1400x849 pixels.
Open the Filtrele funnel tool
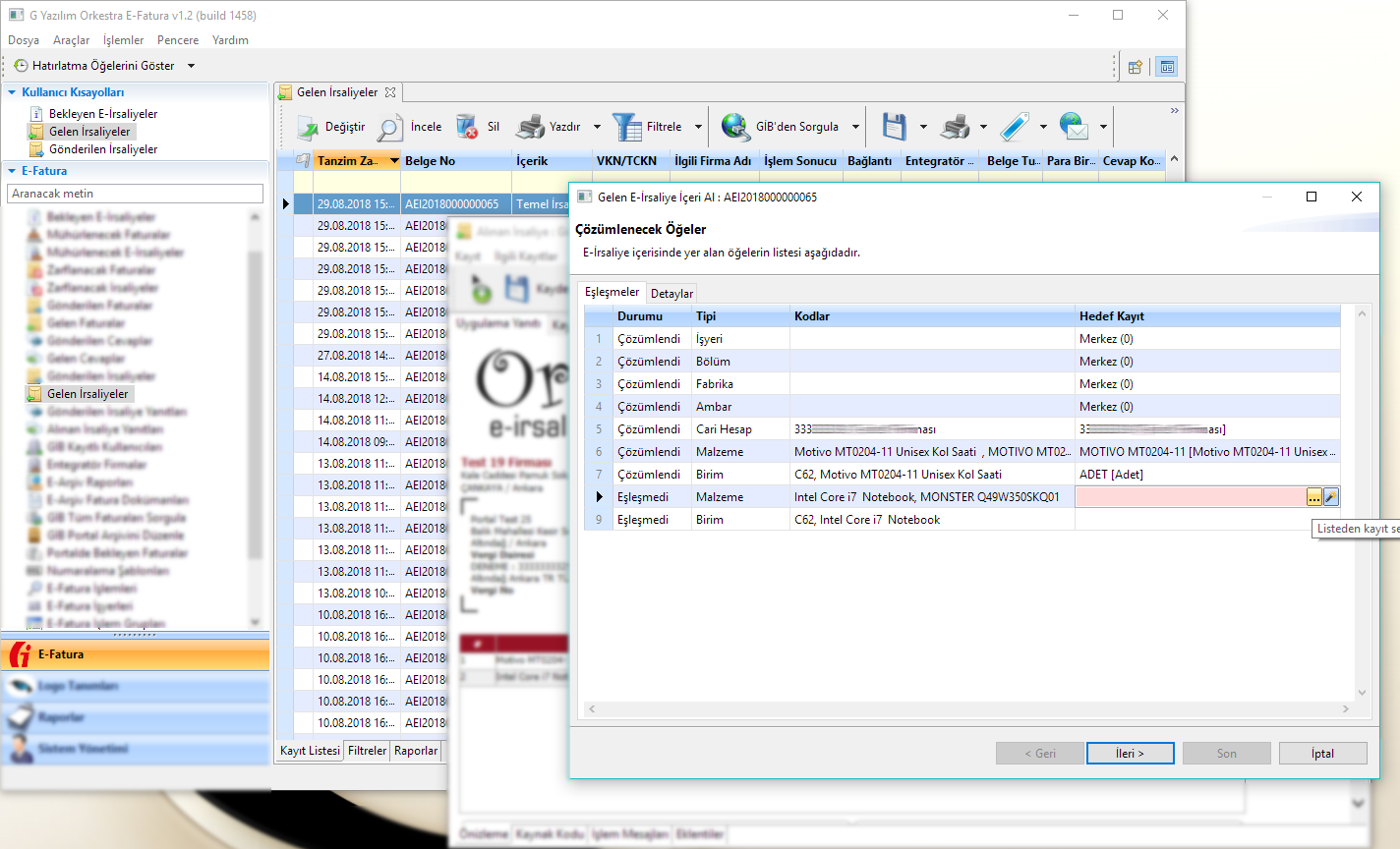[626, 127]
